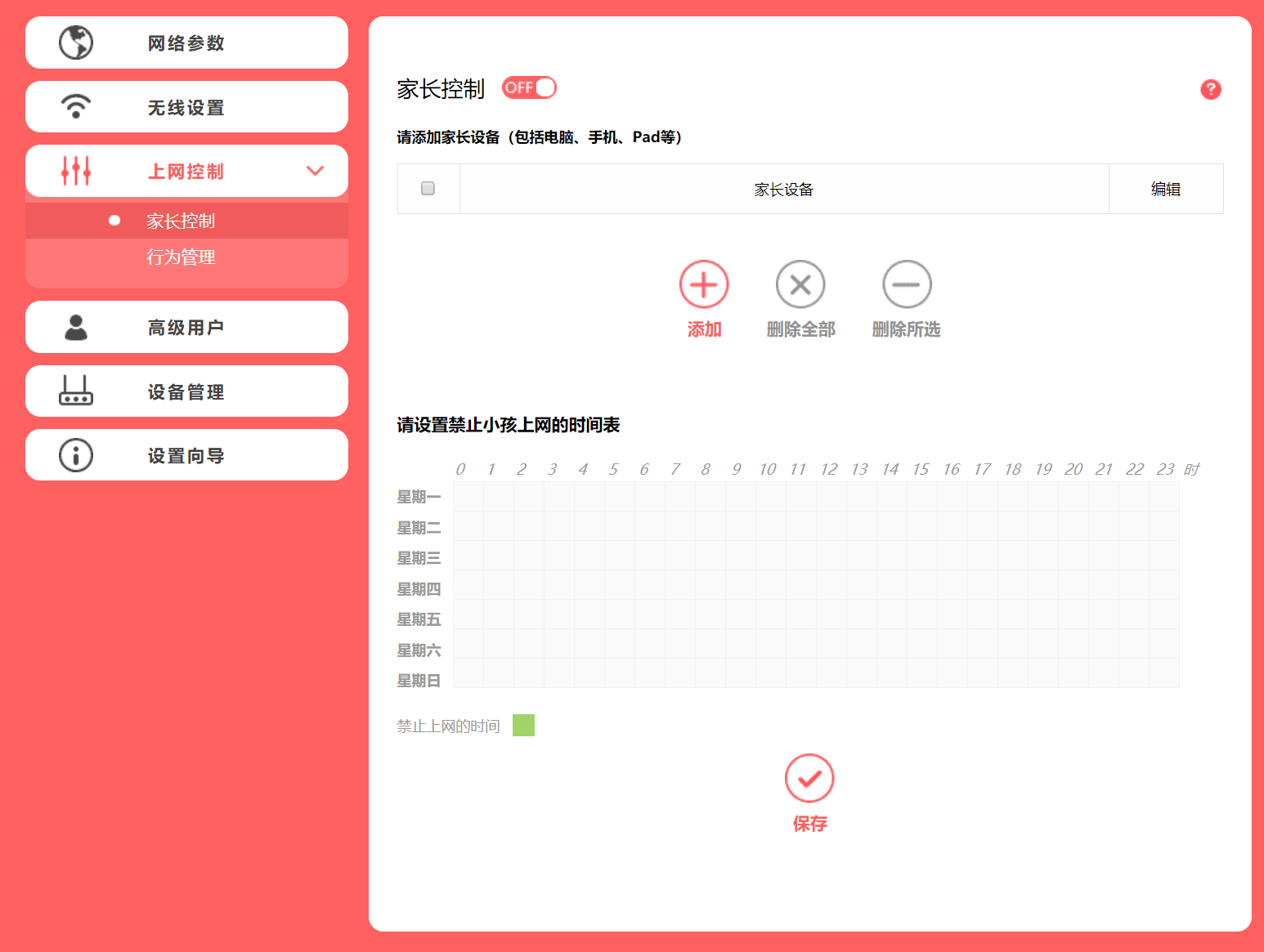Click the green 禁止上网的时间 legend swatch

point(523,725)
